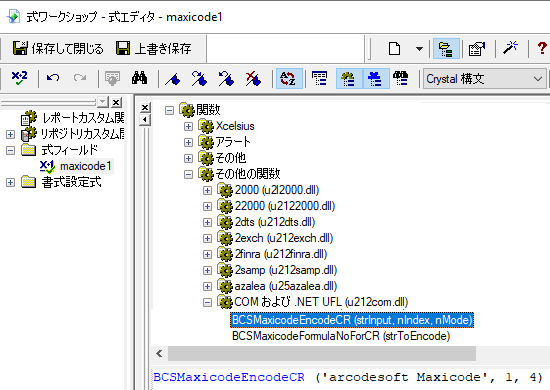Select the maxicode1 formula field

pyautogui.click(x=86, y=166)
